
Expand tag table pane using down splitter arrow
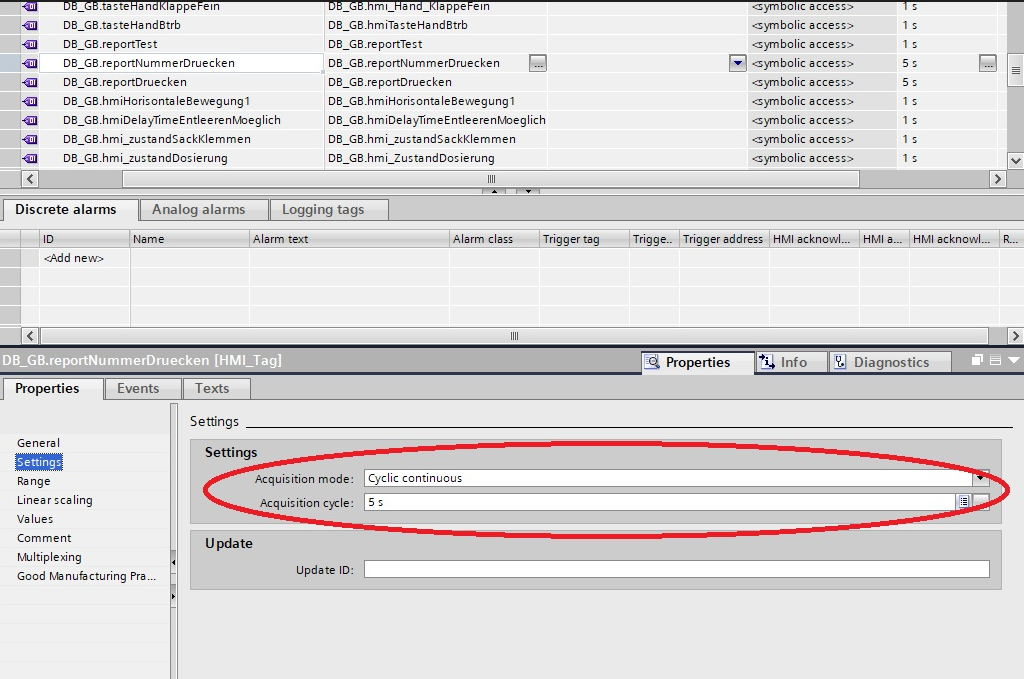[528, 191]
